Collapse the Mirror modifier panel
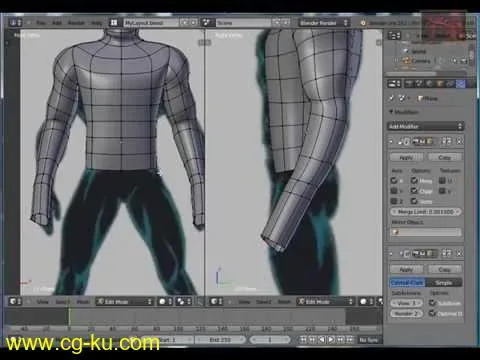Screen dimensions: 480x360 pyautogui.click(x=391, y=141)
